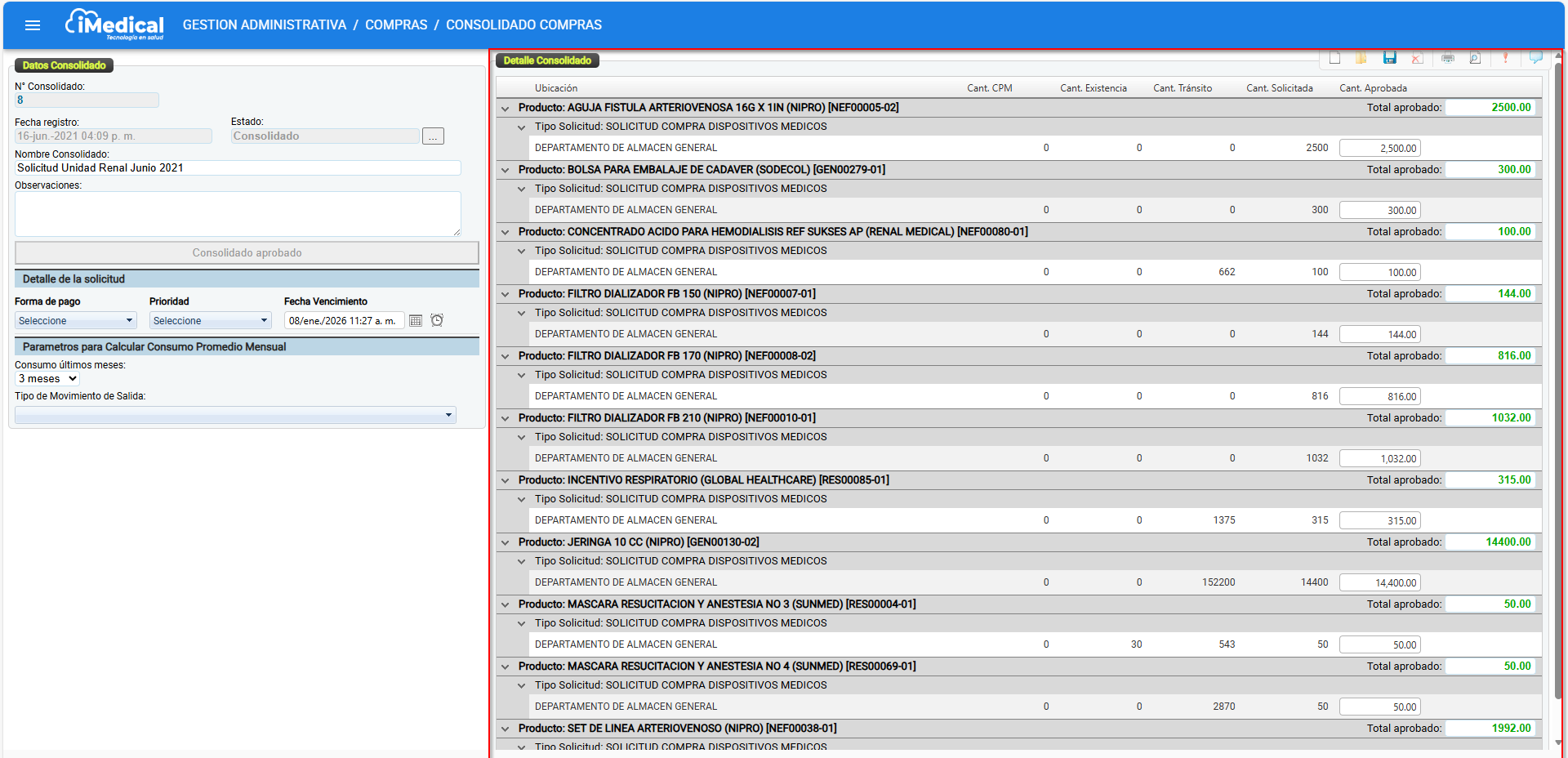
Task: Click the open folder toolbar icon
Action: pyautogui.click(x=1361, y=58)
